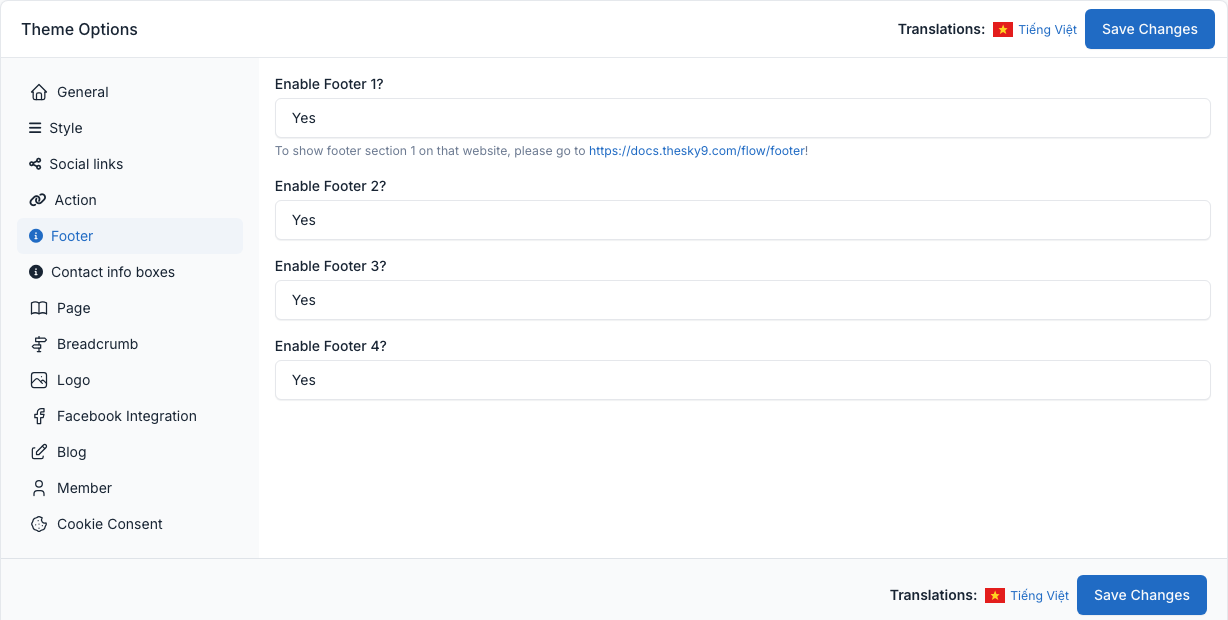The height and width of the screenshot is (620, 1228).
Task: Open the docs.thesky9.com footer documentation link
Action: pyautogui.click(x=698, y=151)
